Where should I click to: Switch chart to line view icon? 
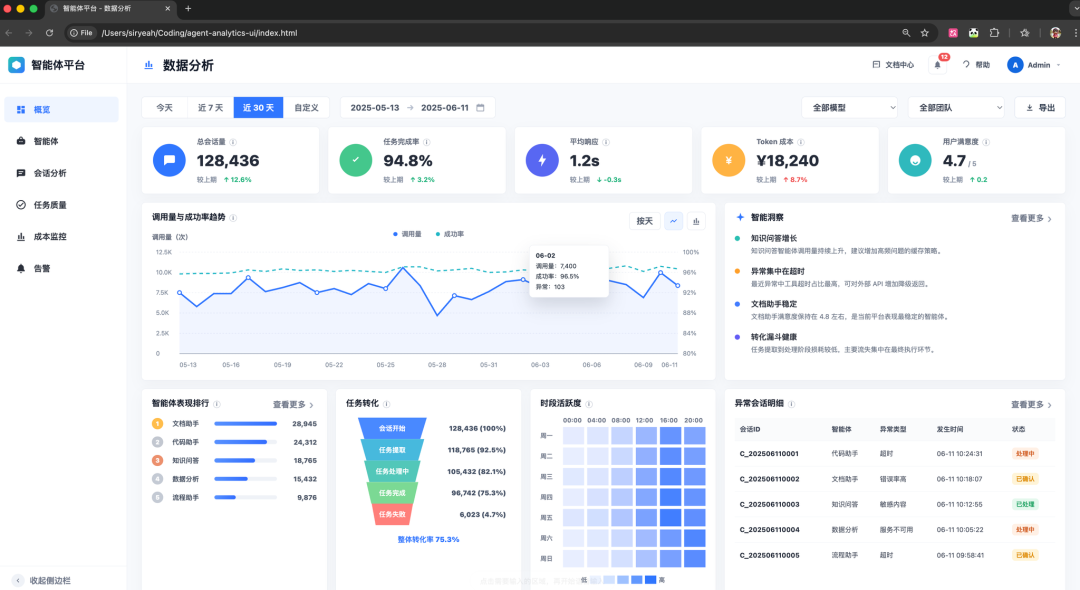(674, 221)
